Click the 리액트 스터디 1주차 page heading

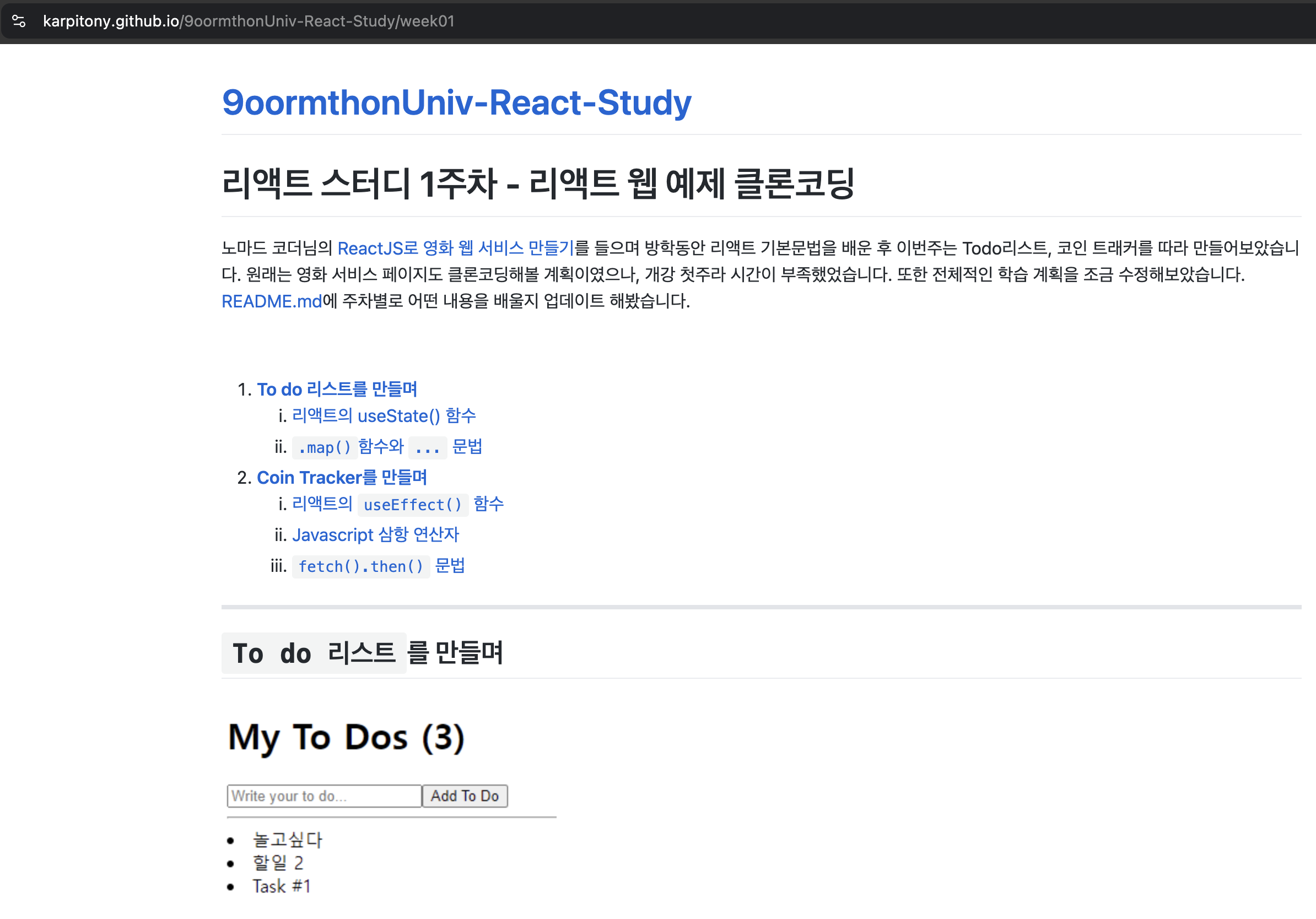click(x=537, y=184)
